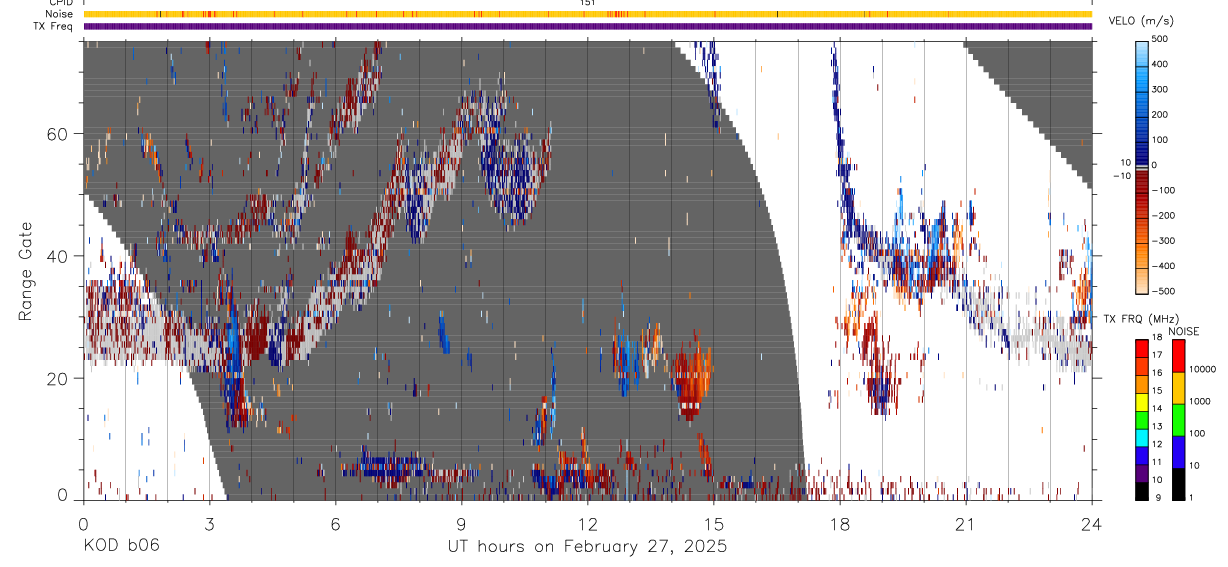Click the '10000' noise scale value
1228x567 pixels.
1203,370
